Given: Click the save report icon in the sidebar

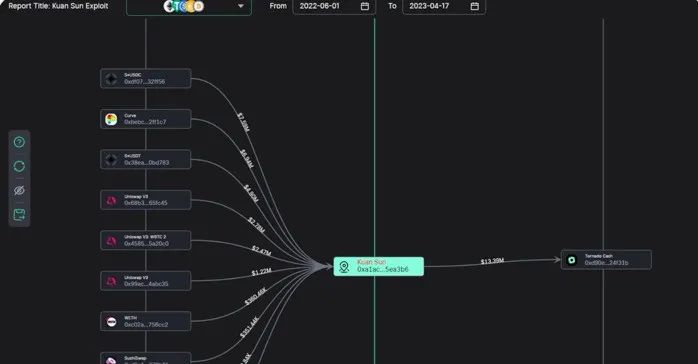Looking at the screenshot, I should (19, 214).
